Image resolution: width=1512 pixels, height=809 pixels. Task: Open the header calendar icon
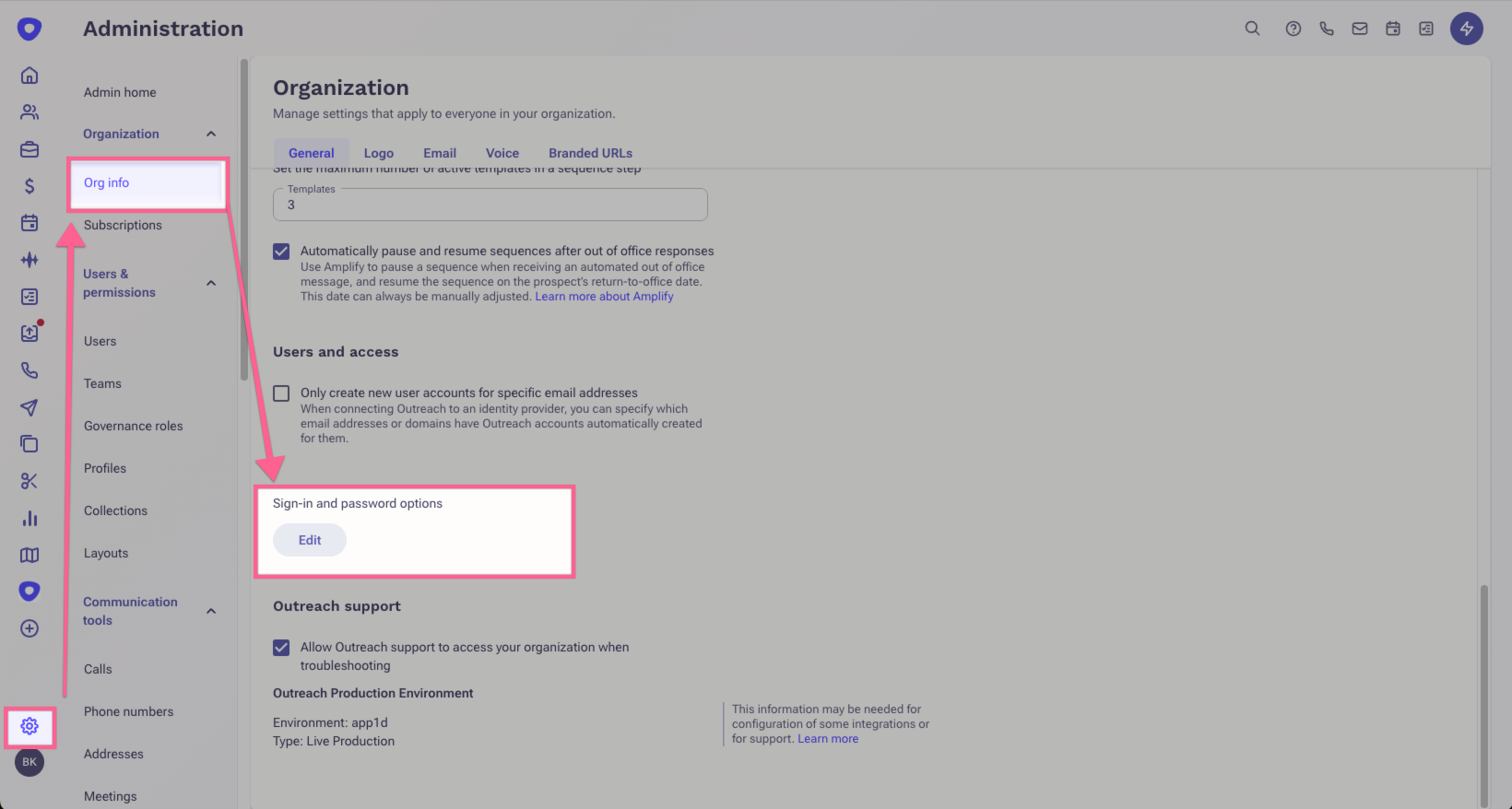(x=1393, y=29)
